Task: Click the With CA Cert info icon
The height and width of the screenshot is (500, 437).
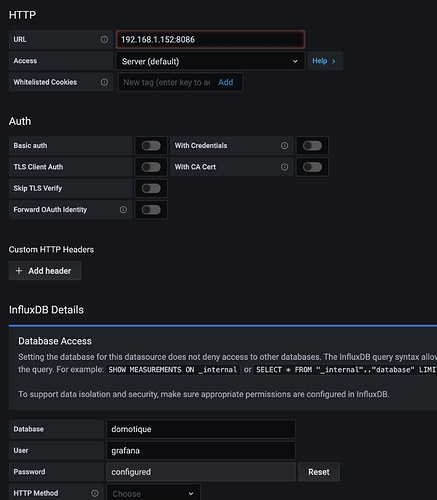Action: (284, 167)
